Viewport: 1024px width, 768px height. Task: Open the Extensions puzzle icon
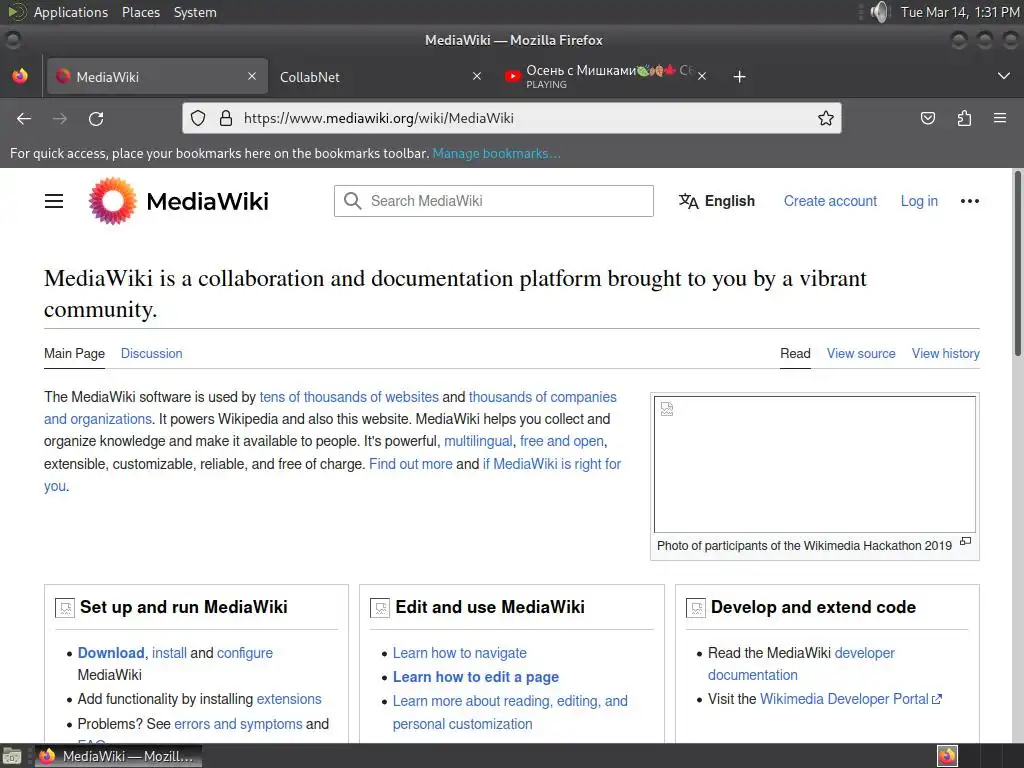coord(964,118)
